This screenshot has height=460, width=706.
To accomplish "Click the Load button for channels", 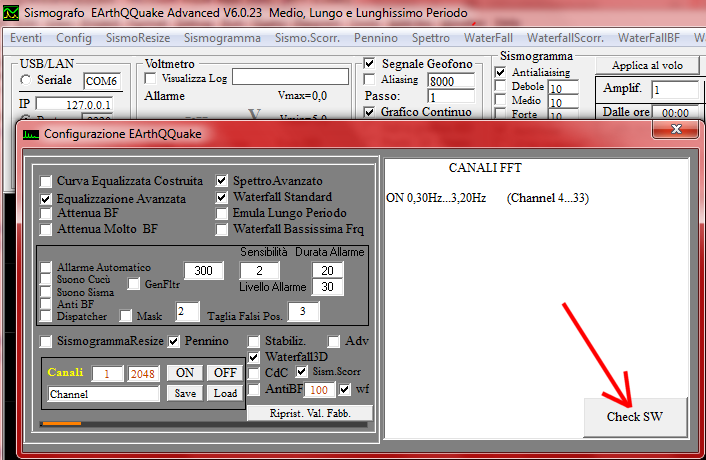I will 224,394.
